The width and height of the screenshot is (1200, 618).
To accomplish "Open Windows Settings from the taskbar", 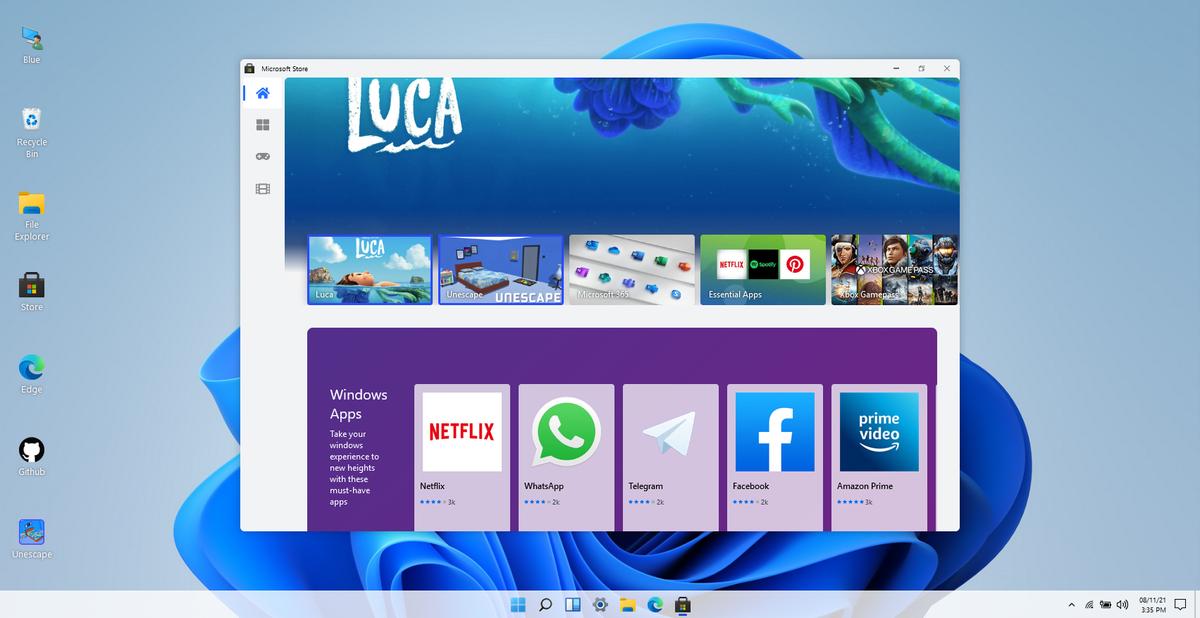I will (x=600, y=605).
